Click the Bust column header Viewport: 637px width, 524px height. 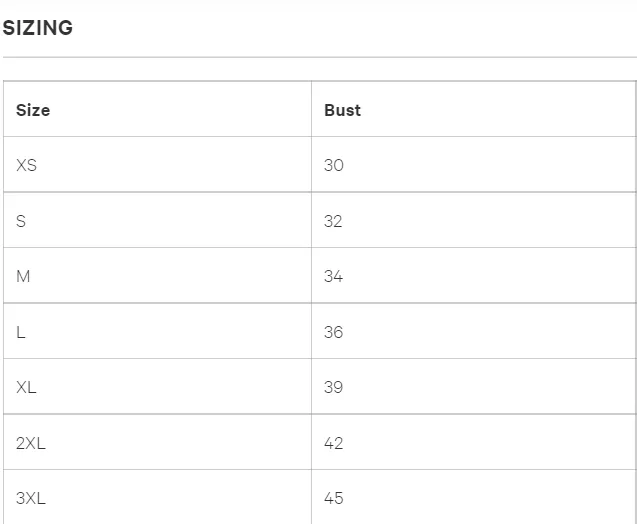342,110
